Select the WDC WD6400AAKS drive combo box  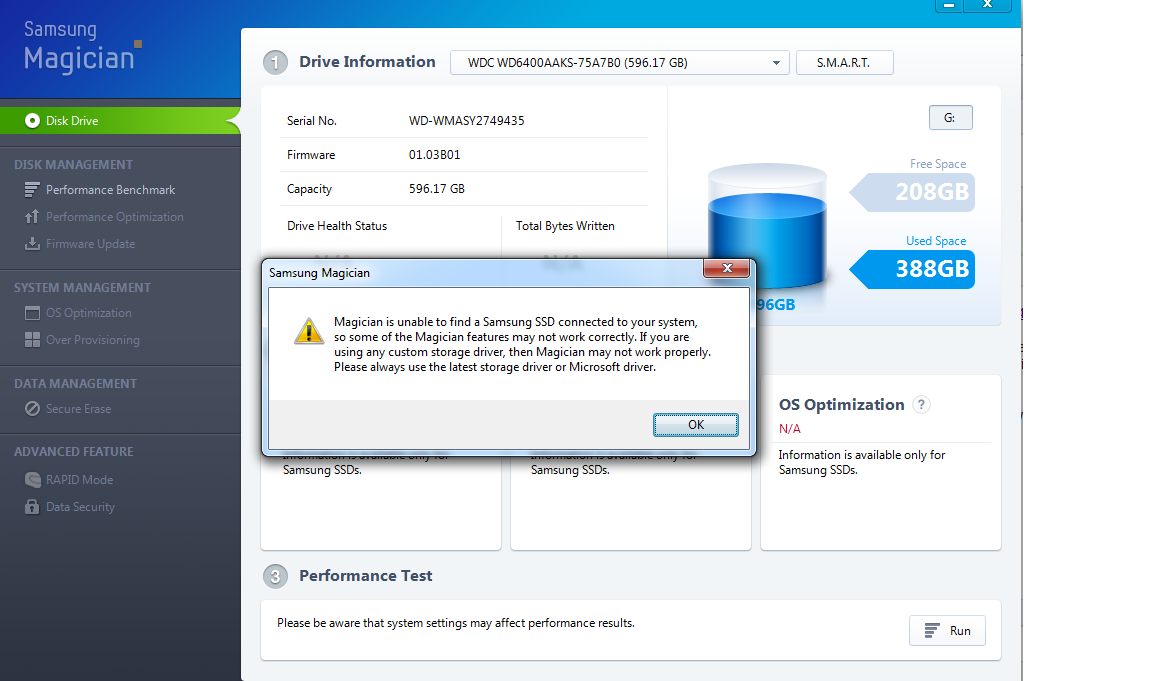click(619, 62)
